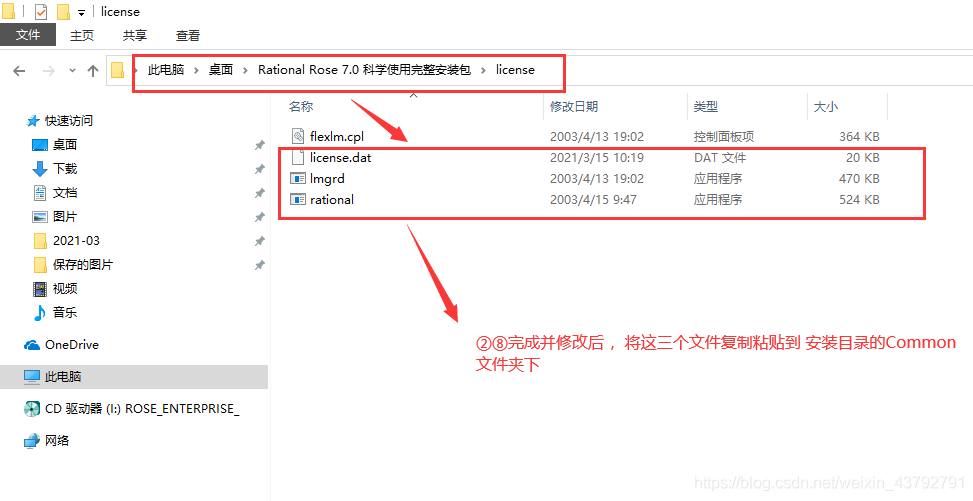Viewport: 973px width, 501px height.
Task: Click the rational file name
Action: pos(332,200)
